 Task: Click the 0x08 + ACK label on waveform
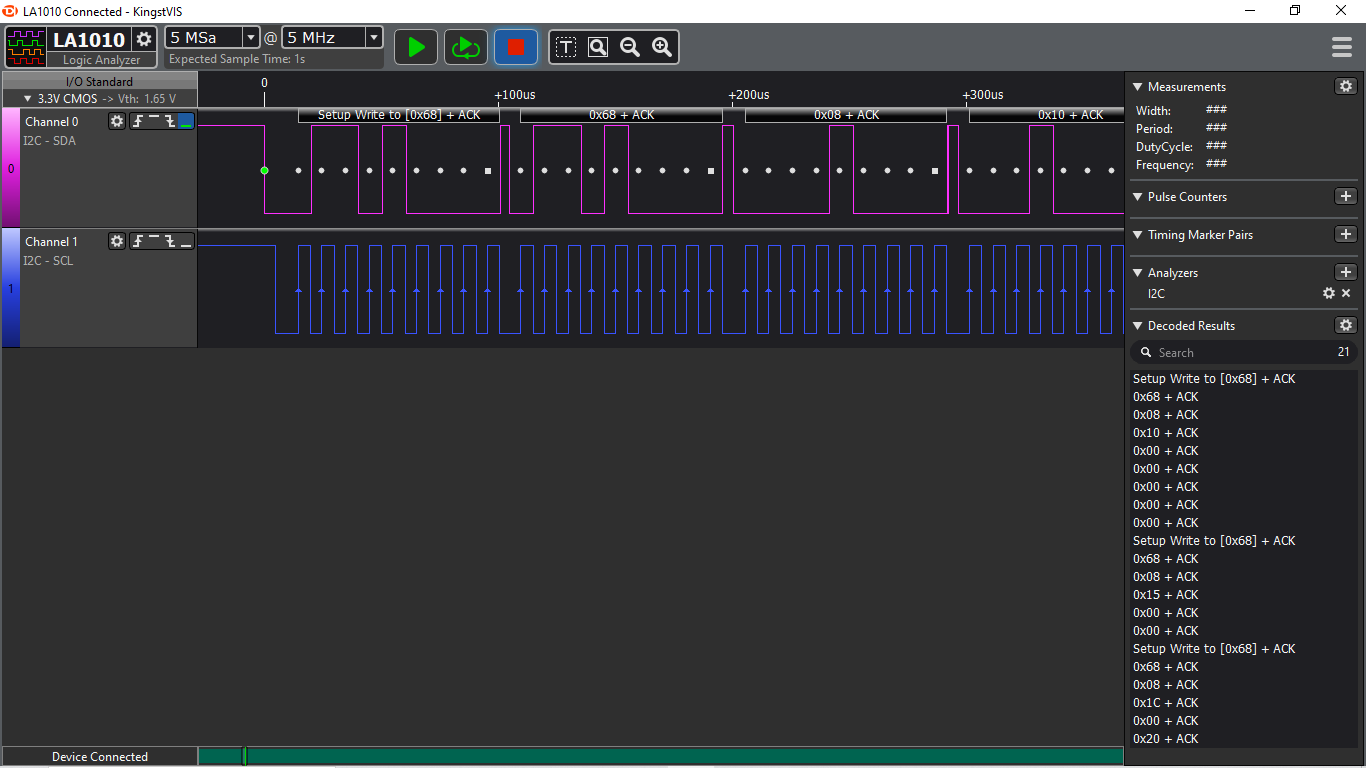pyautogui.click(x=846, y=115)
